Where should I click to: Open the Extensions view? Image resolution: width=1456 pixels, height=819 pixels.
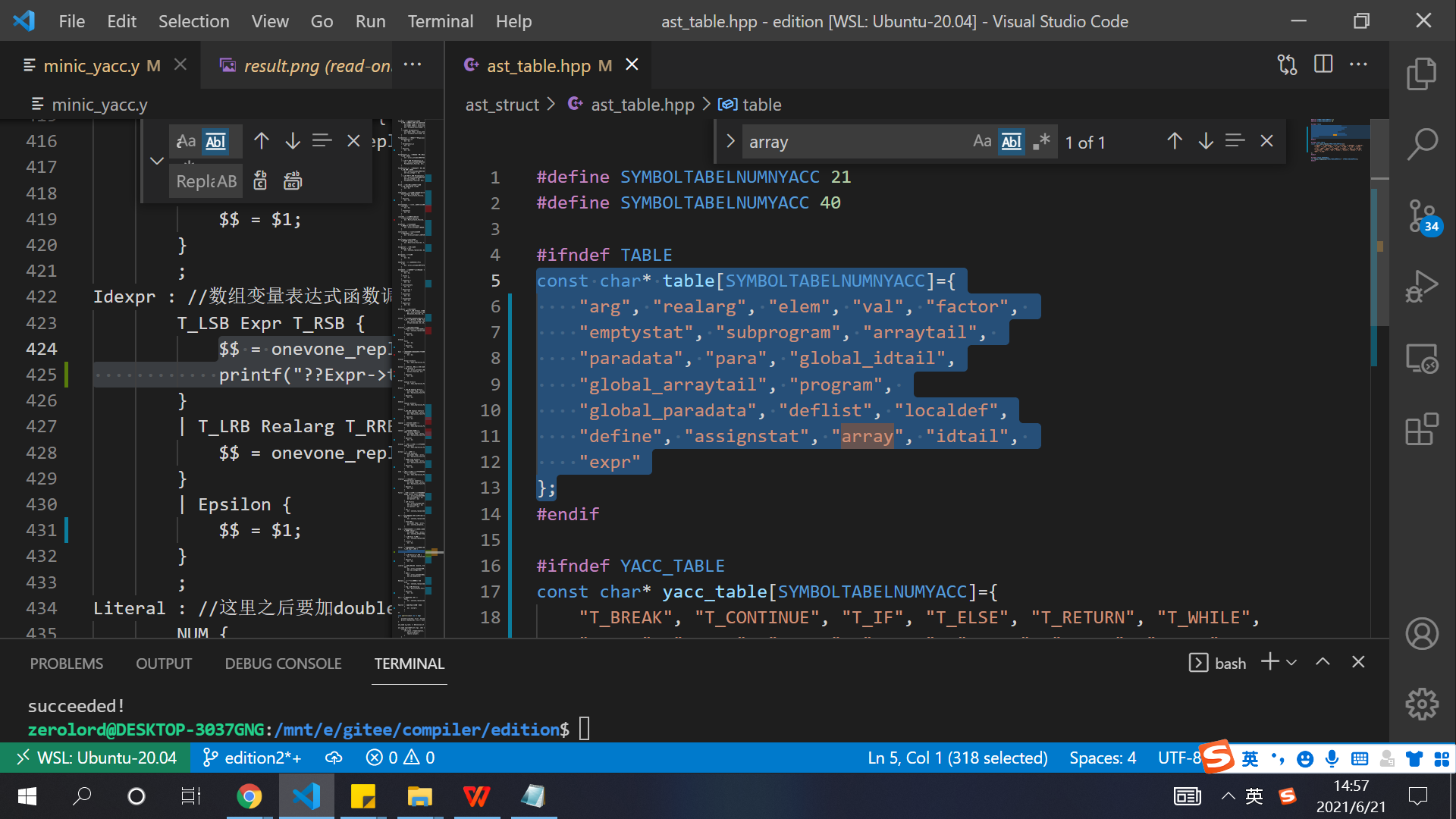coord(1421,429)
